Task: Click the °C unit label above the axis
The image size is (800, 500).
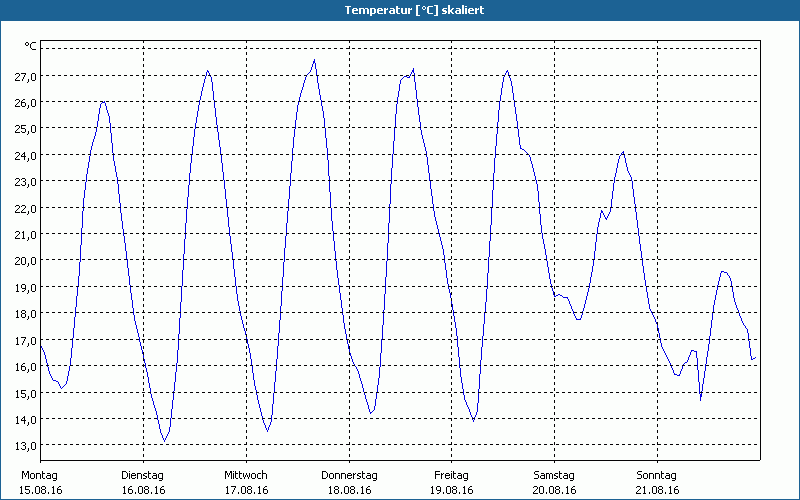Action: pos(31,46)
